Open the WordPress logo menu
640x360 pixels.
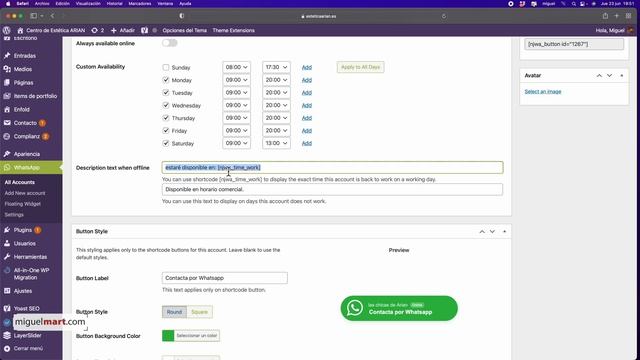click(x=7, y=30)
